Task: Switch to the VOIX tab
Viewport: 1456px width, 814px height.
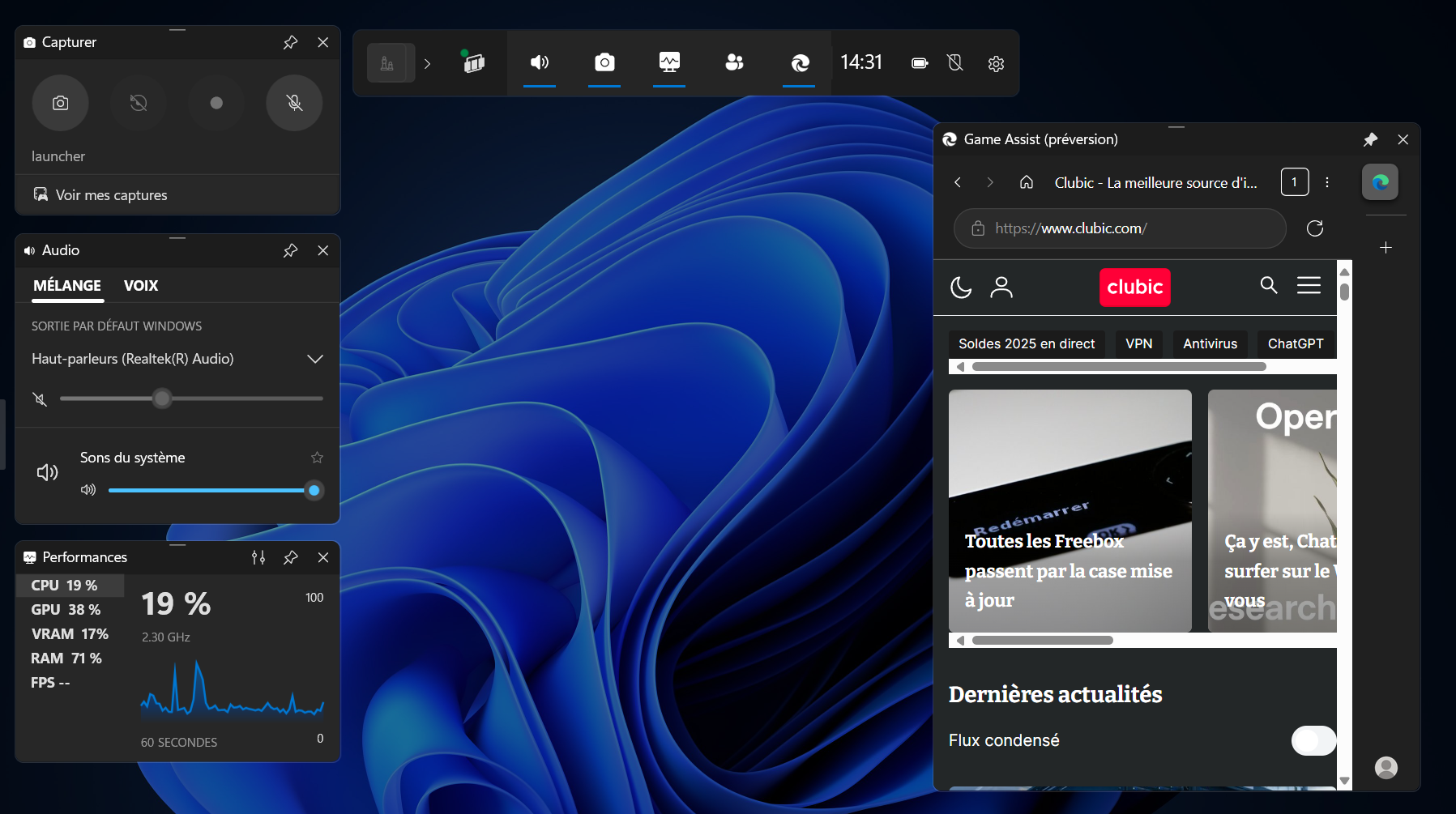Action: [x=141, y=286]
